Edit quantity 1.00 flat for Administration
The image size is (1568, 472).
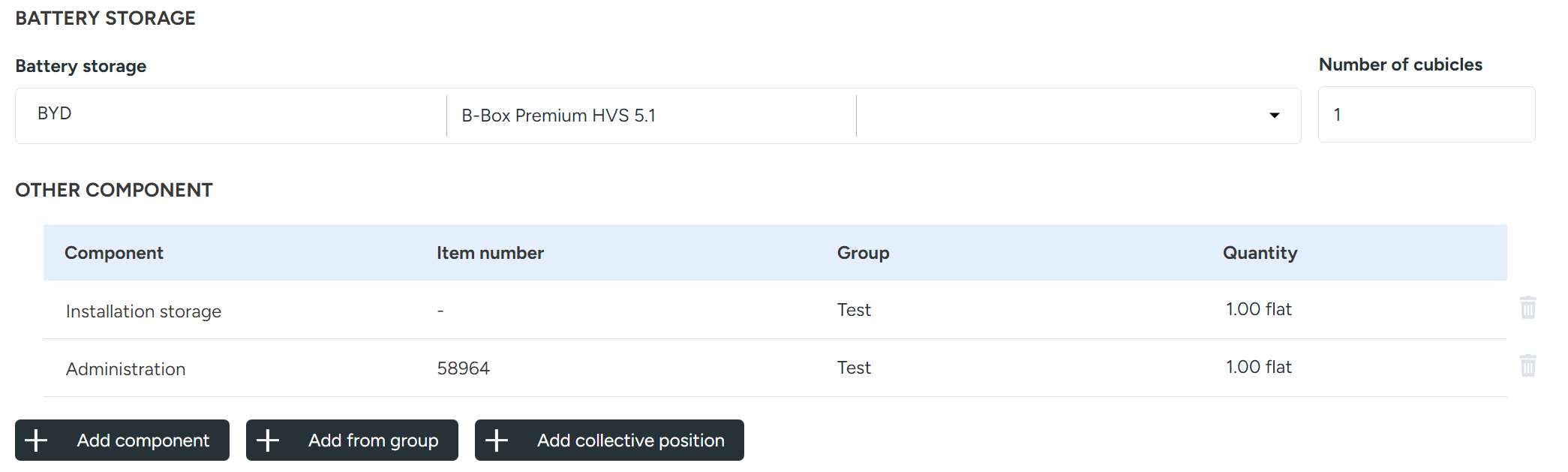[1258, 367]
